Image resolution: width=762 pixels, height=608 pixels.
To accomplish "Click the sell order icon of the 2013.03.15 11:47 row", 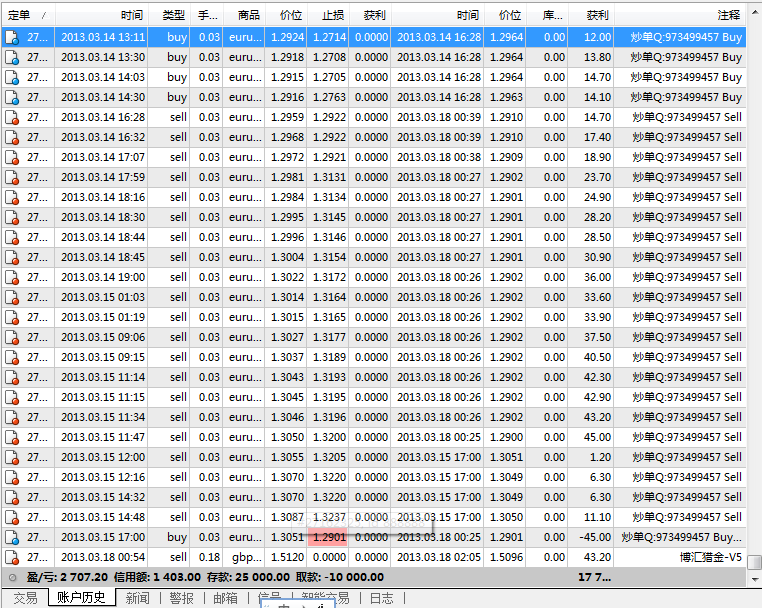I will click(12, 437).
